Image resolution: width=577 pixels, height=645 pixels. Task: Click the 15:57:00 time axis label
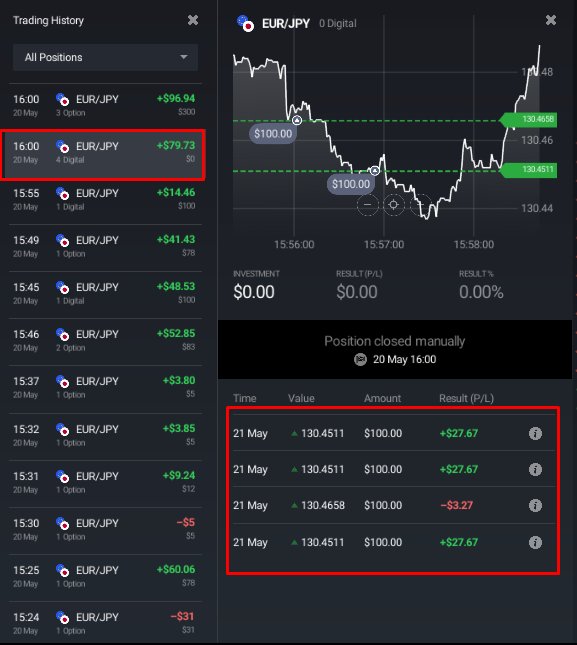pos(384,245)
